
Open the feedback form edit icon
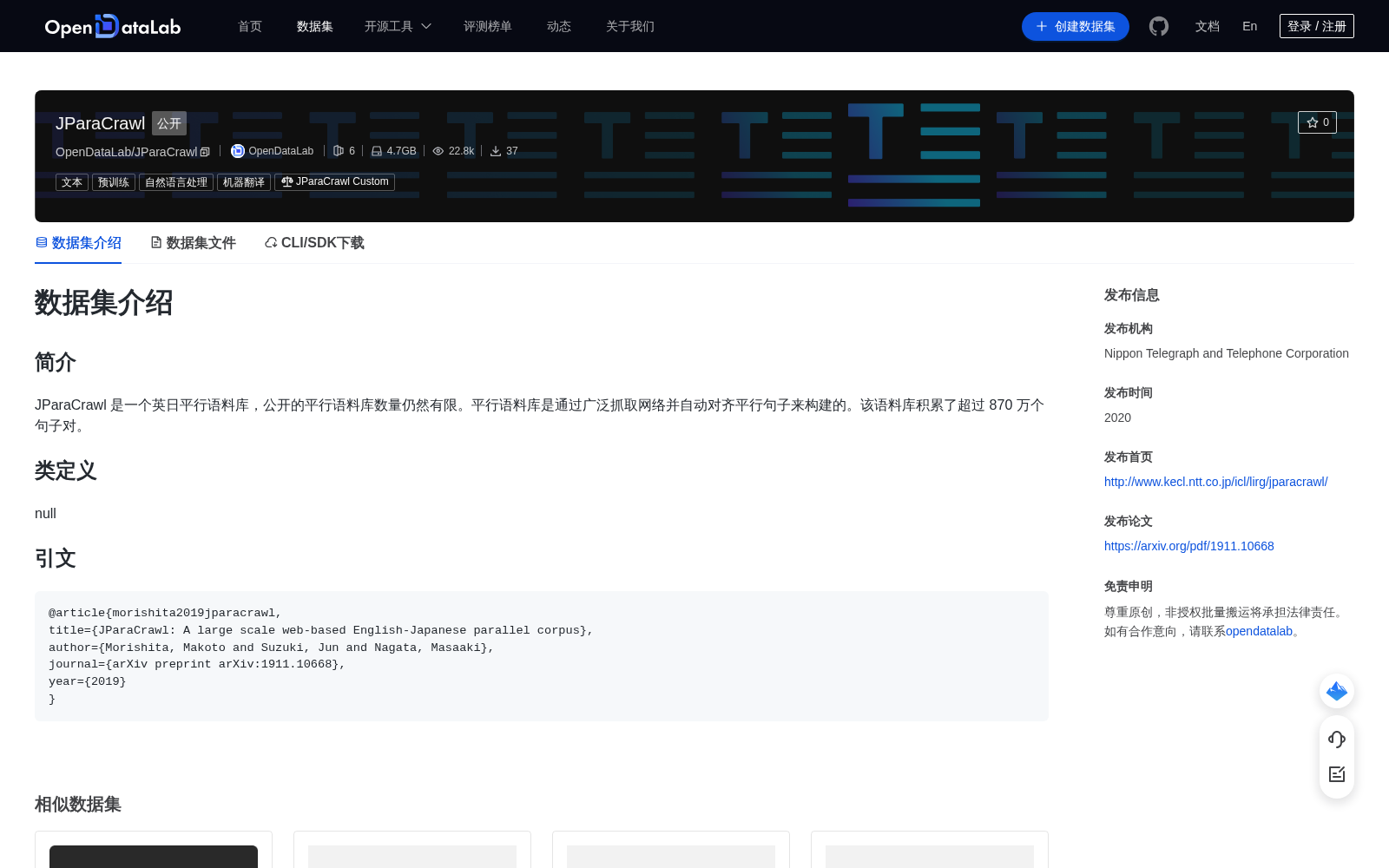click(x=1337, y=774)
